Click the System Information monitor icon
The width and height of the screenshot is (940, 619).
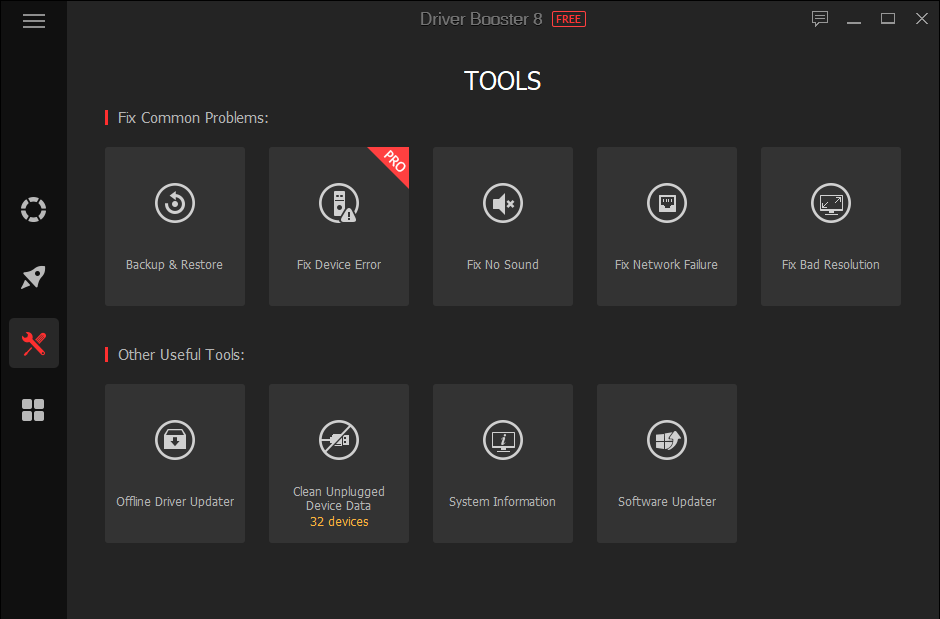[502, 440]
